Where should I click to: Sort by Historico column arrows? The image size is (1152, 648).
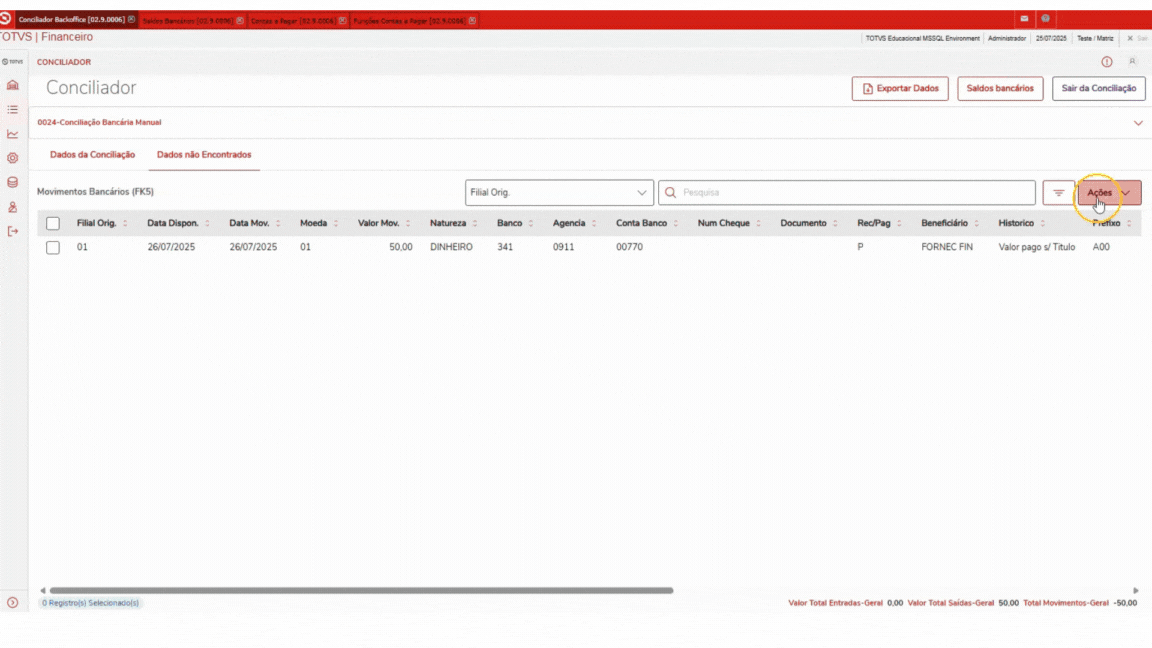click(x=1043, y=223)
